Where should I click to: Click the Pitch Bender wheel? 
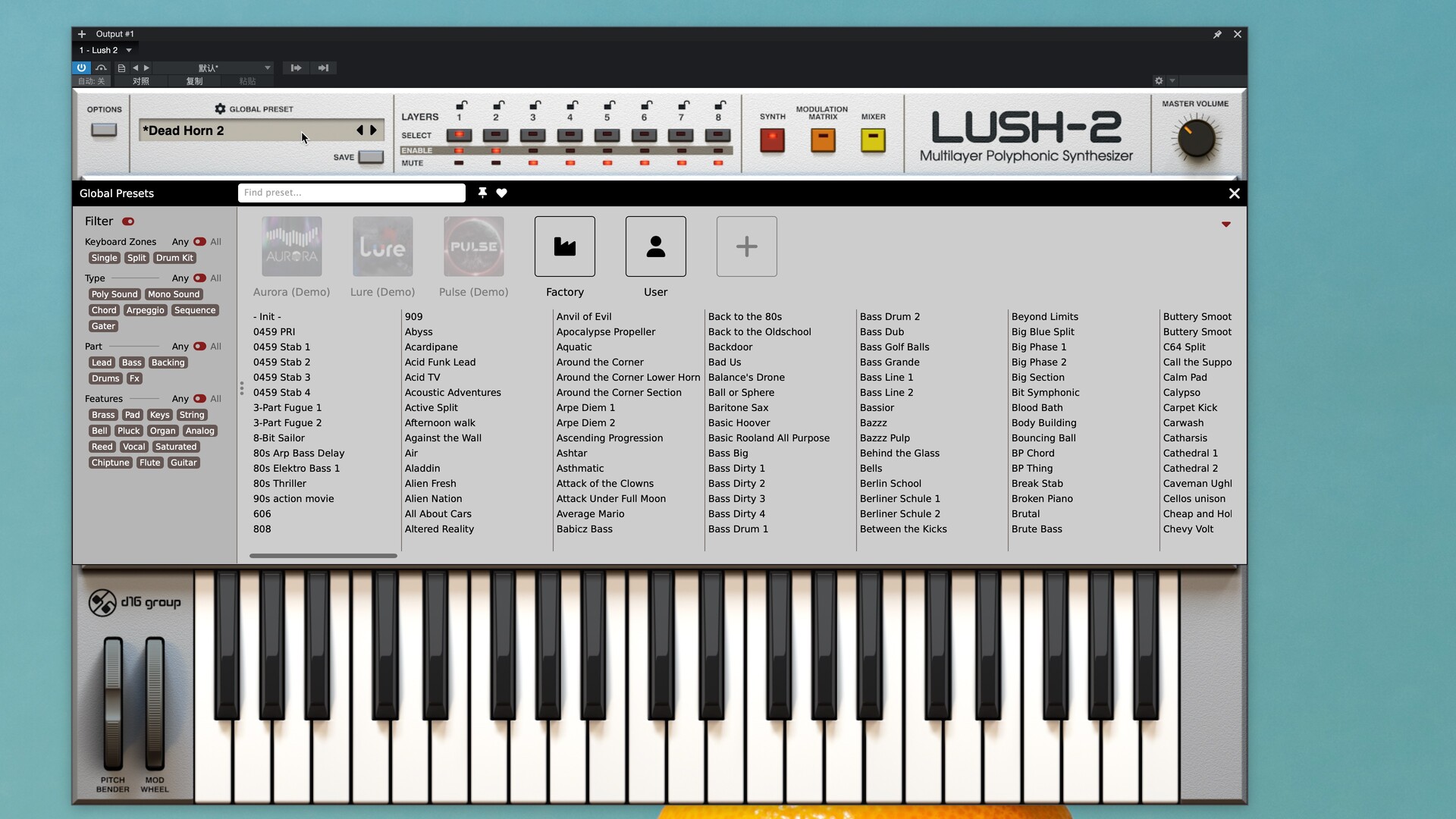pos(113,704)
